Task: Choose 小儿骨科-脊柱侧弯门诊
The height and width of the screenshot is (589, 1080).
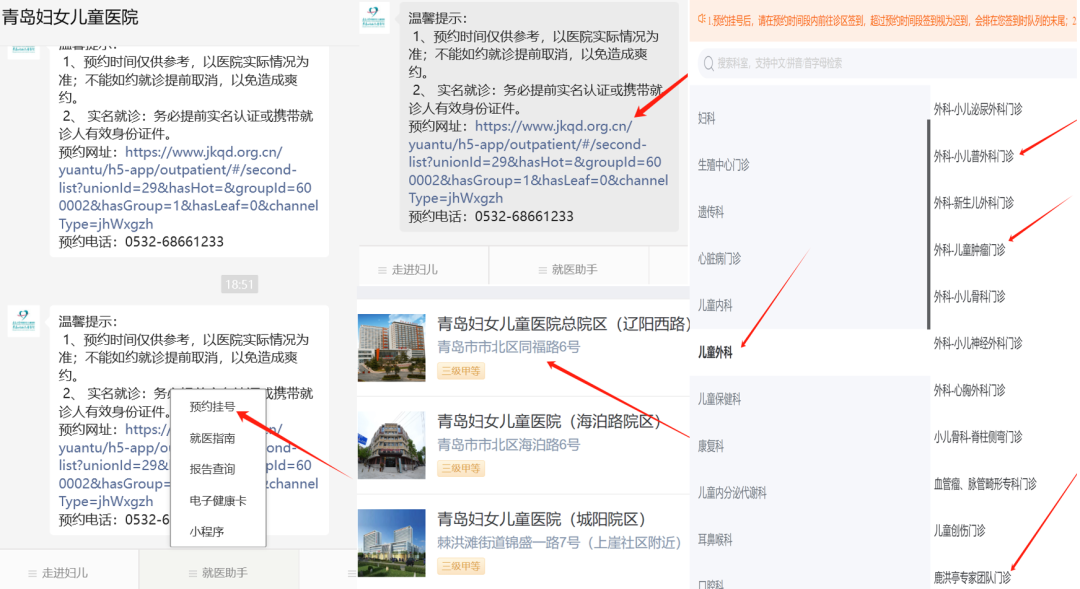Action: coord(978,437)
